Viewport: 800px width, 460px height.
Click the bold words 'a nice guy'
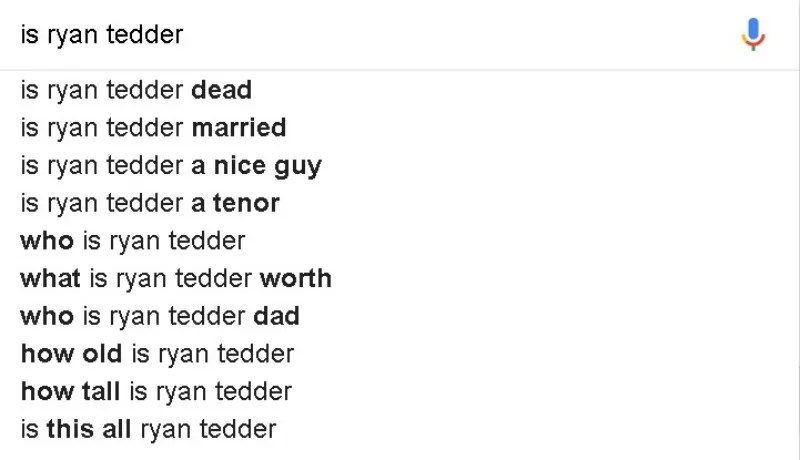pos(256,166)
